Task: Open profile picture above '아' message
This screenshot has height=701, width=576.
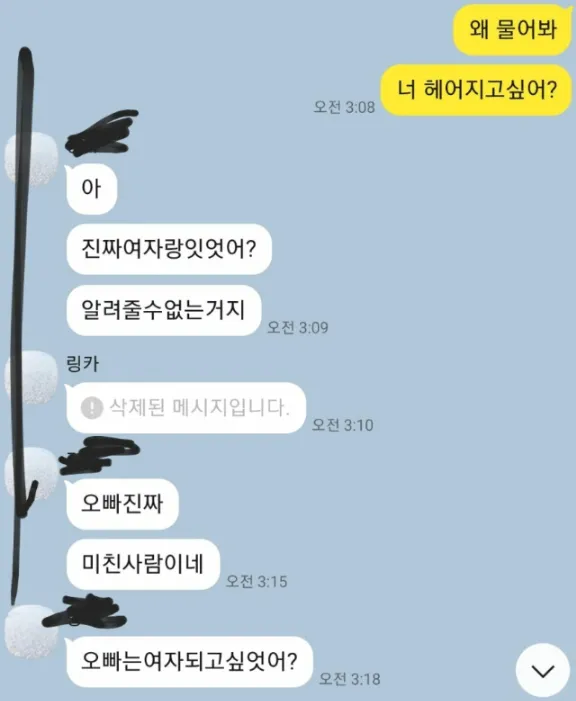Action: coord(31,160)
